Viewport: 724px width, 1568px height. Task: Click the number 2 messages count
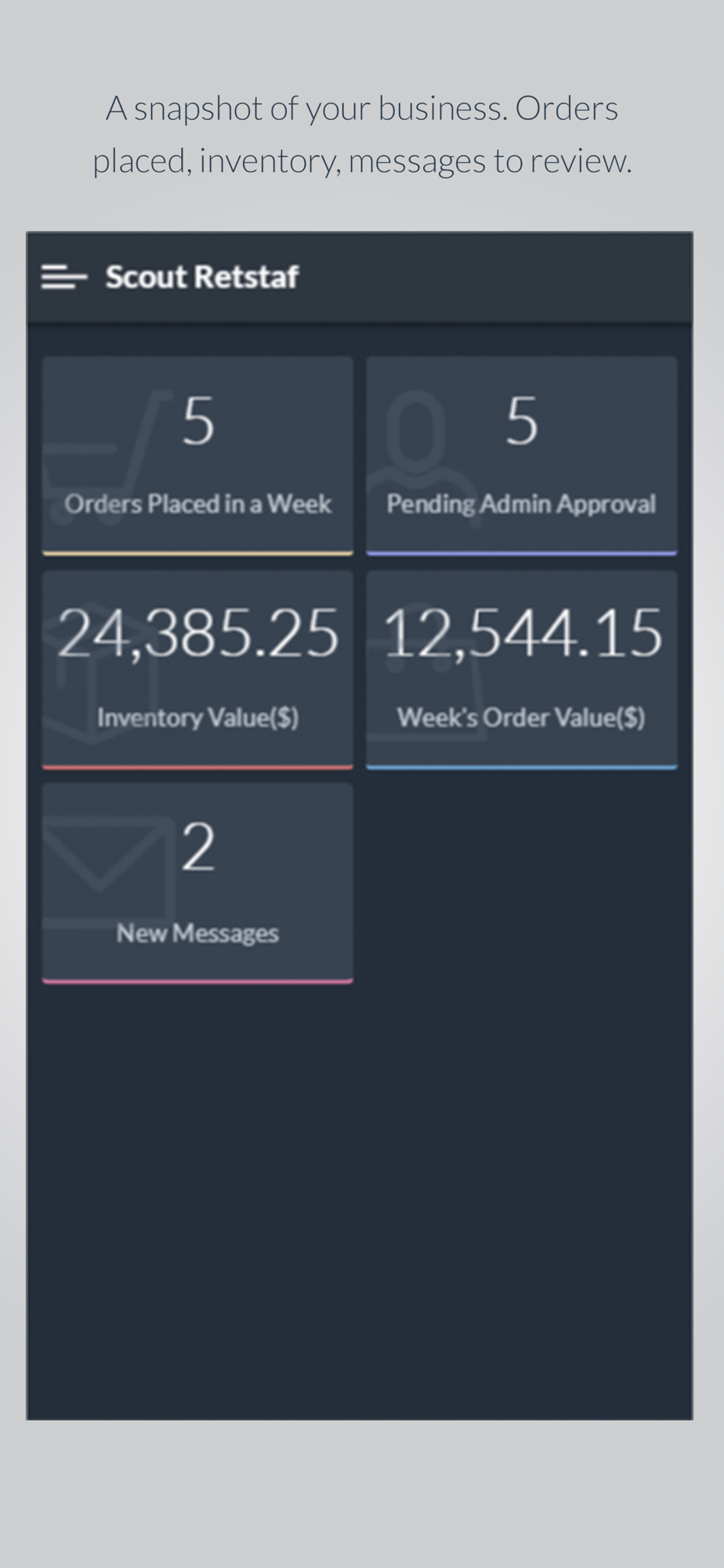click(x=197, y=848)
